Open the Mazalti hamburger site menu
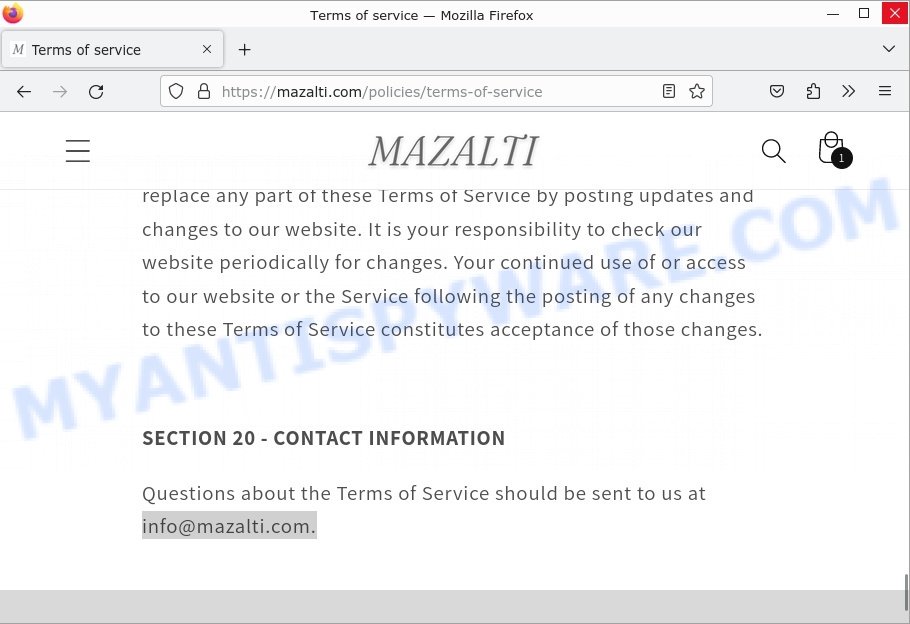 click(x=78, y=151)
